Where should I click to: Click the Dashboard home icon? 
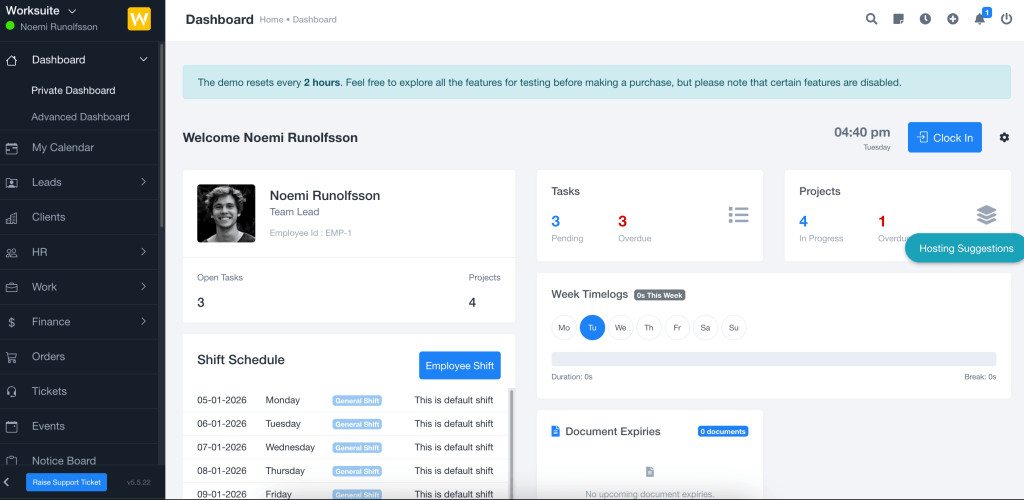pyautogui.click(x=12, y=60)
